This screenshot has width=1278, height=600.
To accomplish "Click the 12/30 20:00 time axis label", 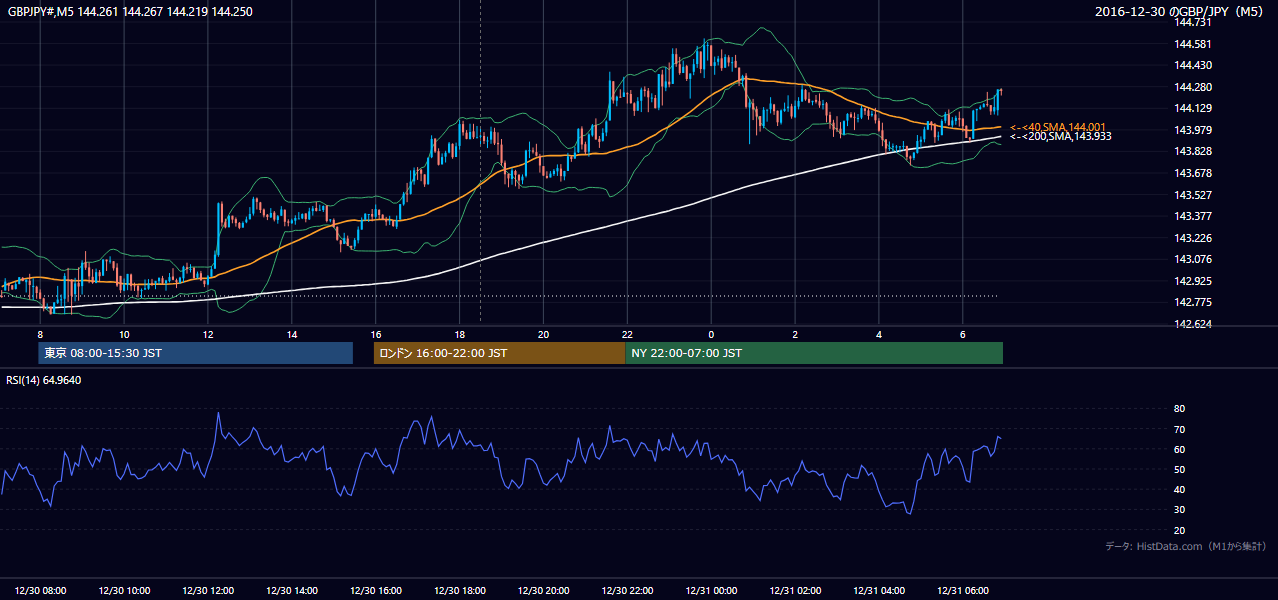I will point(544,591).
